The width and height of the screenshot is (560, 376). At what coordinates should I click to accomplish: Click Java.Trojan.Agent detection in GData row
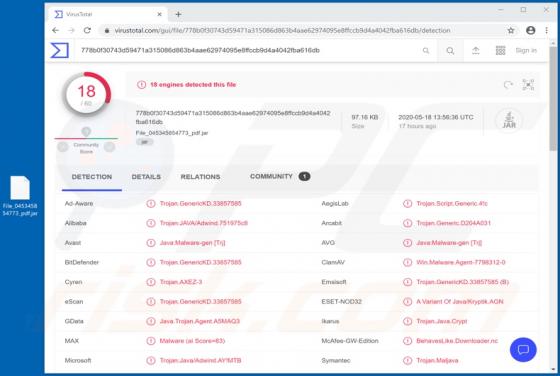point(200,321)
